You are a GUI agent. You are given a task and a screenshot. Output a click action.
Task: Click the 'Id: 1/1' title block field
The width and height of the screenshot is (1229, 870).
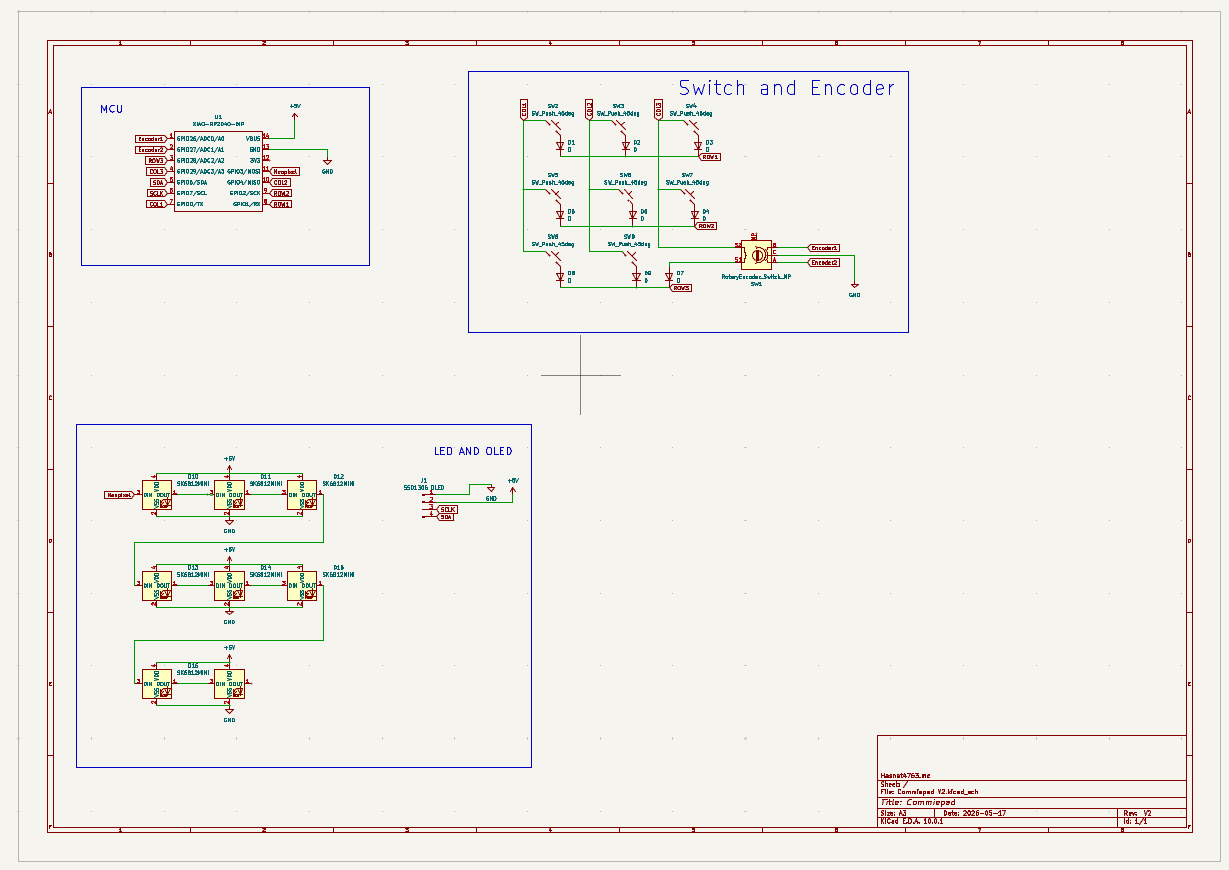1134,821
